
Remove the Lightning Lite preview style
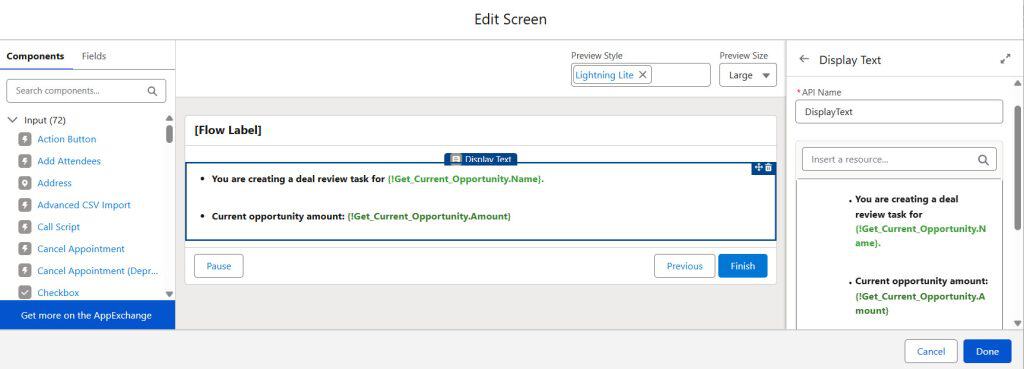pos(643,75)
